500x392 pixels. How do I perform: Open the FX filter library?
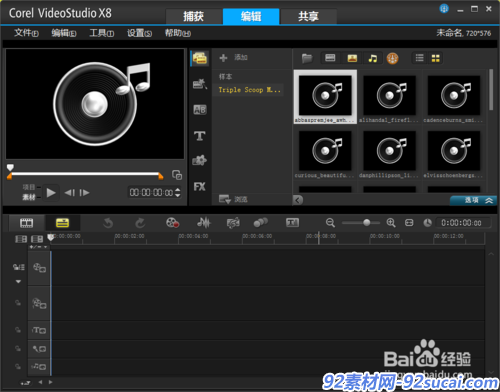point(200,187)
